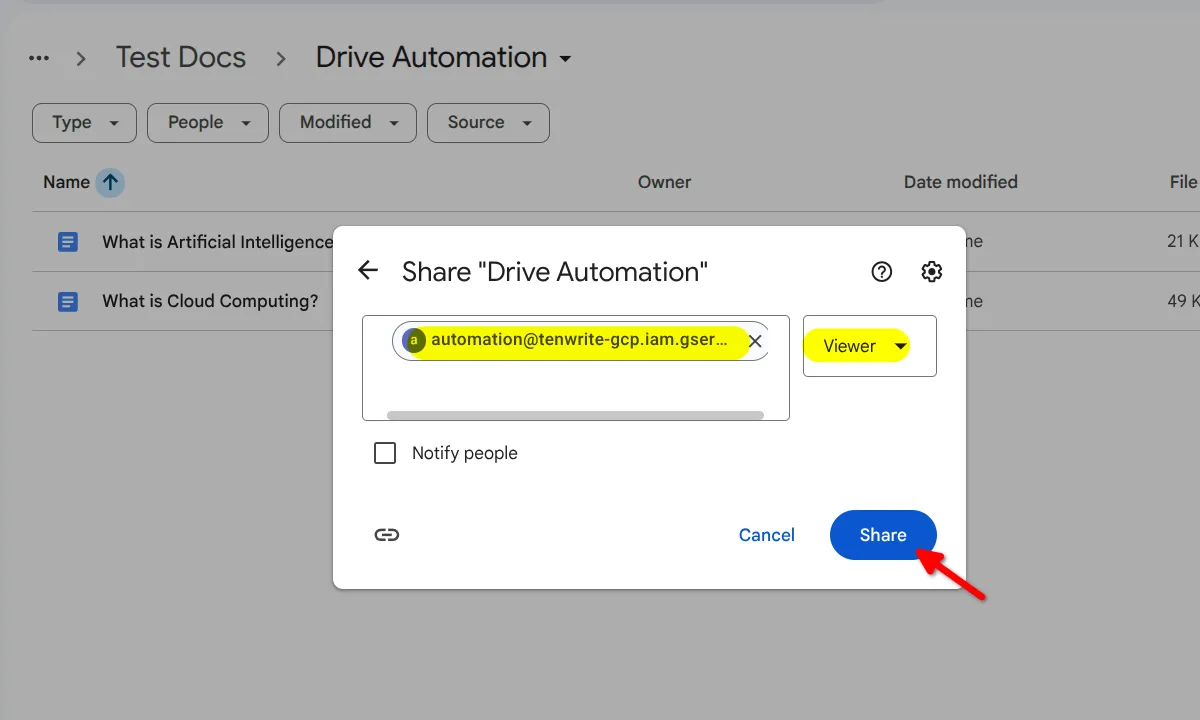Click the Share button

point(883,535)
